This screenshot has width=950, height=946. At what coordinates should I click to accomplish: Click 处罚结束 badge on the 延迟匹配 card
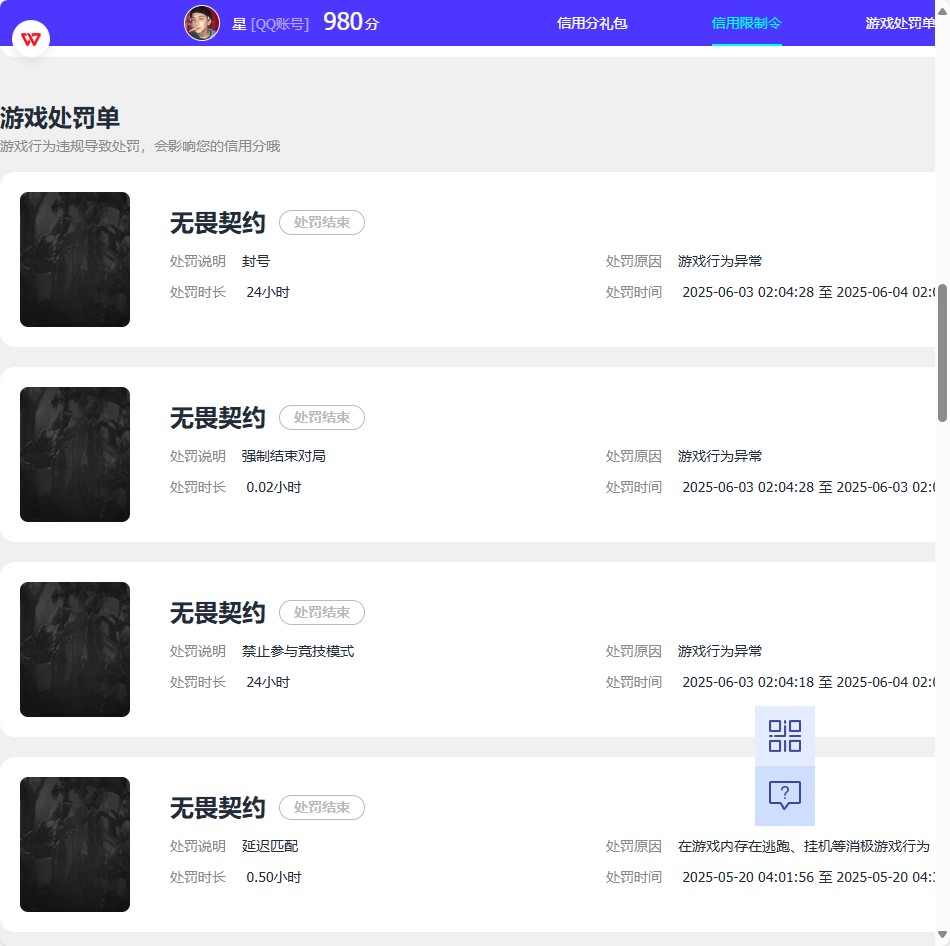(x=322, y=808)
